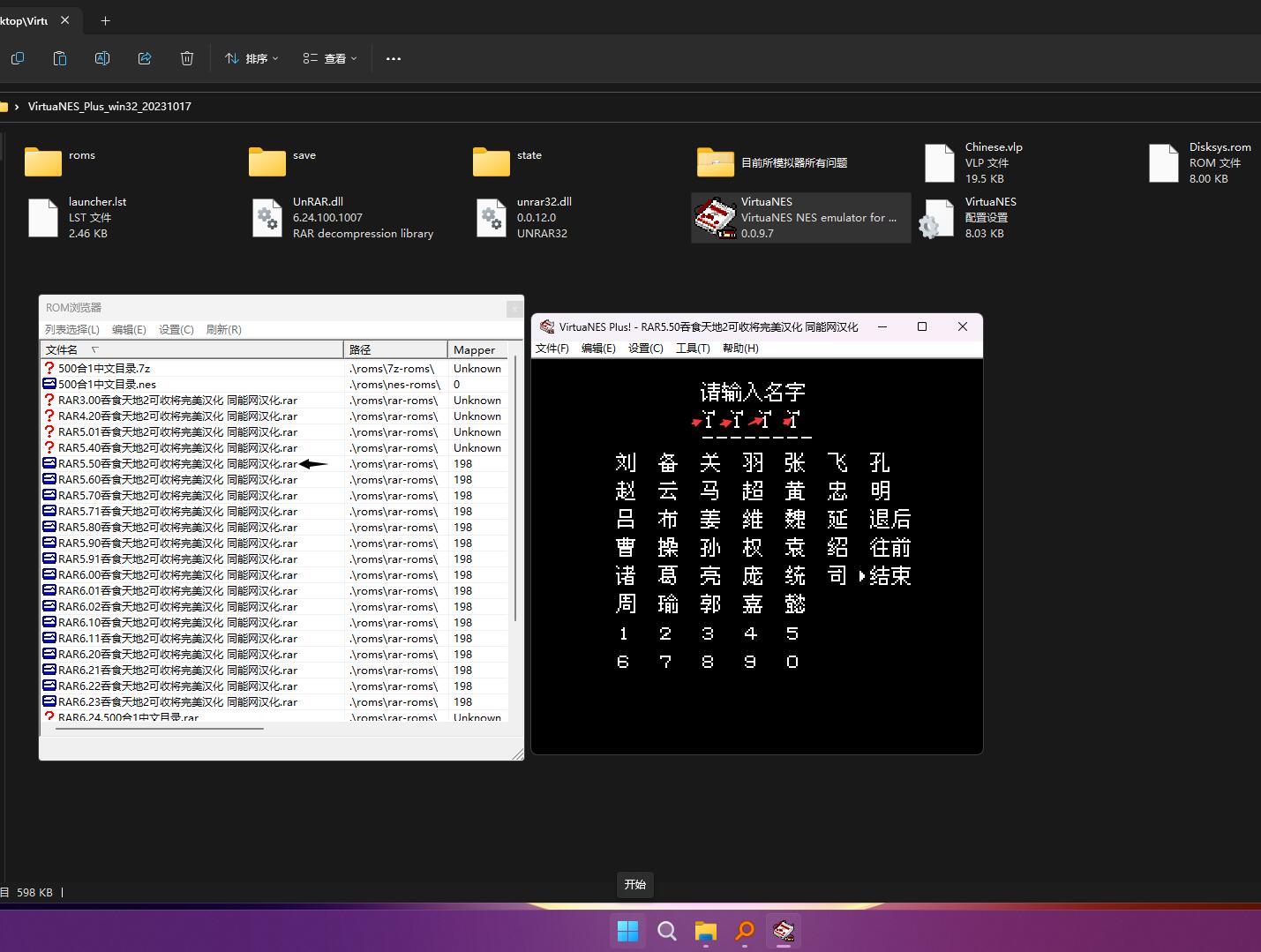Sort by Mapper column header
1261x952 pixels.
(x=477, y=349)
